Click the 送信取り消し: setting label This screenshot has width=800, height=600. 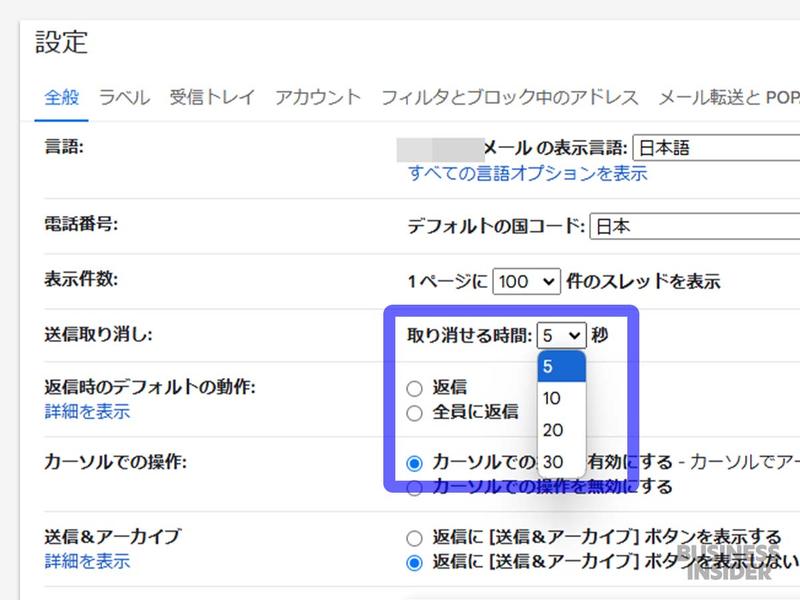point(98,335)
